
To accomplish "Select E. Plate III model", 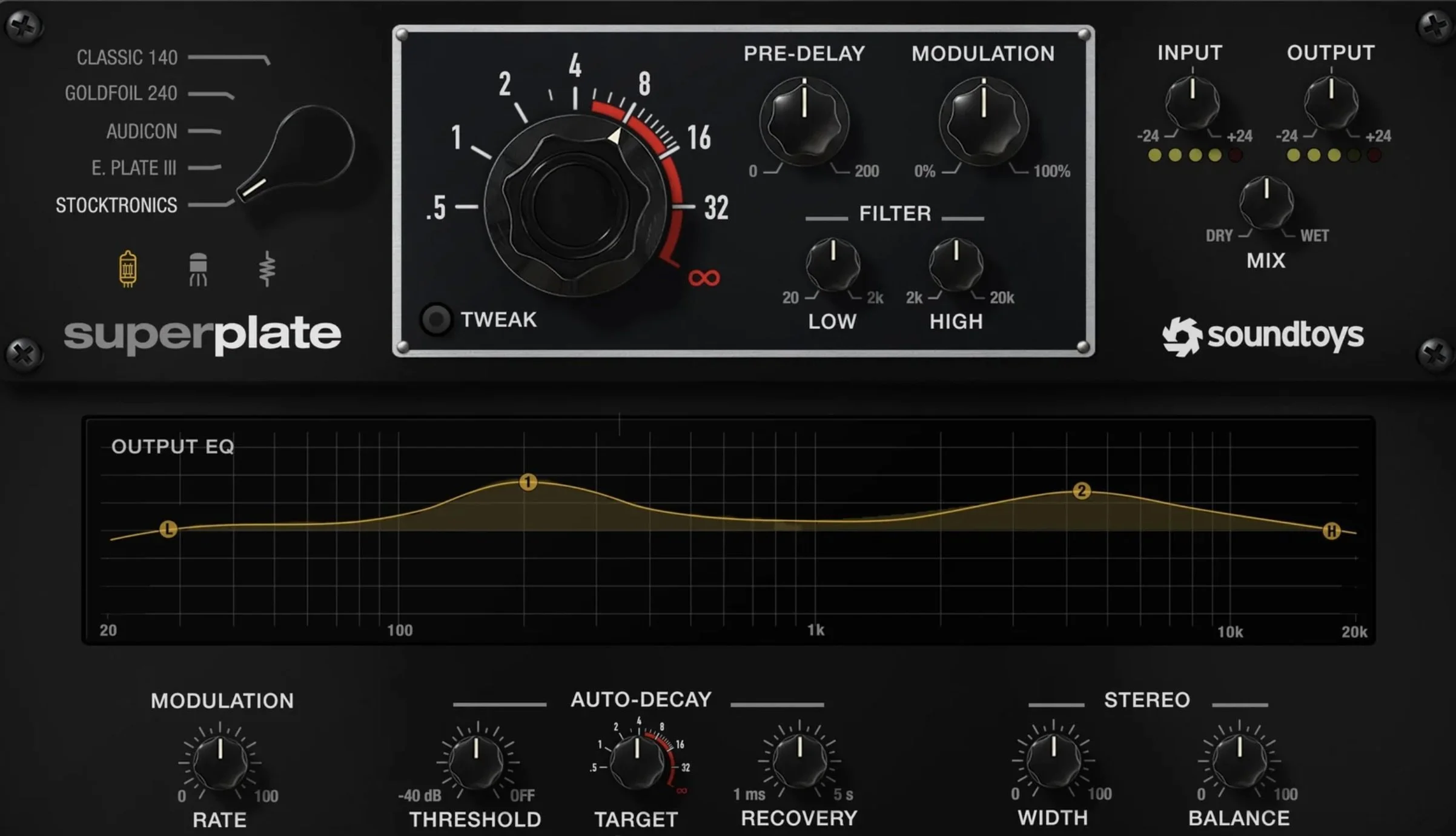I will pos(134,168).
